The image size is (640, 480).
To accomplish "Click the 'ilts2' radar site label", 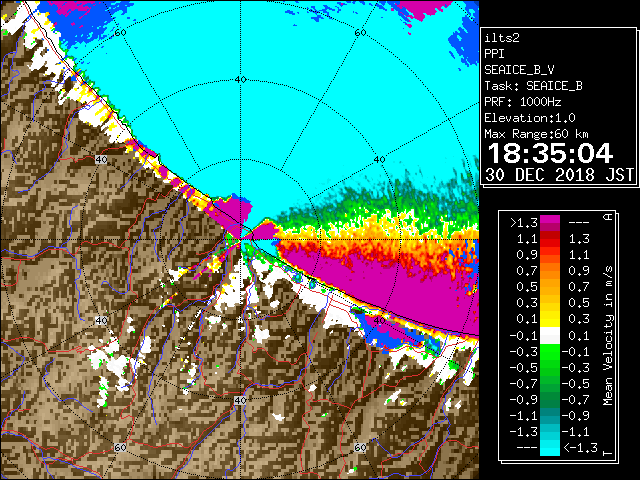I will (502, 38).
